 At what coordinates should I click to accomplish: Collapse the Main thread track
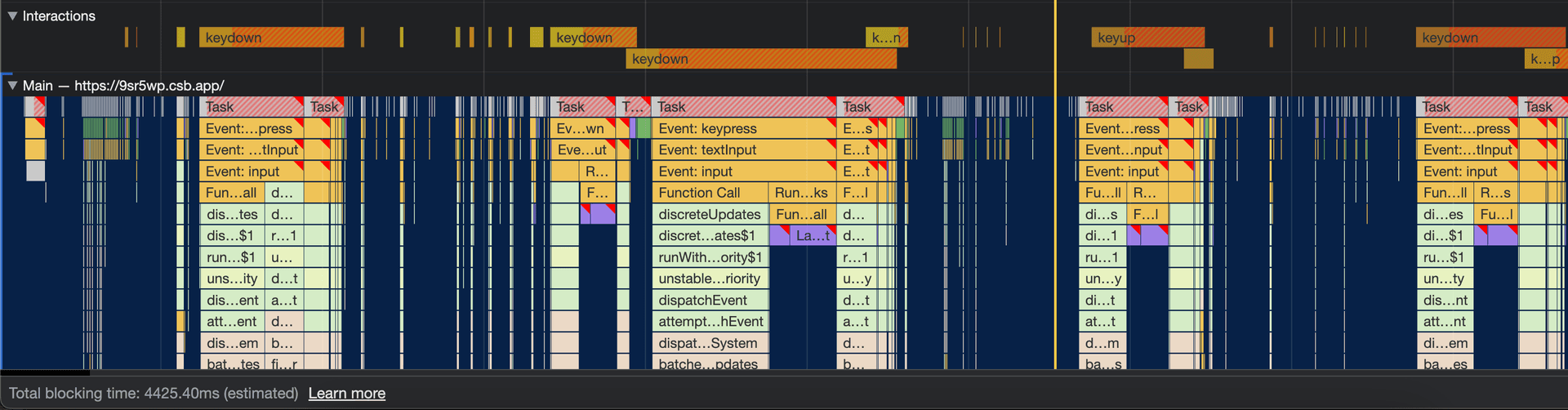[x=12, y=85]
